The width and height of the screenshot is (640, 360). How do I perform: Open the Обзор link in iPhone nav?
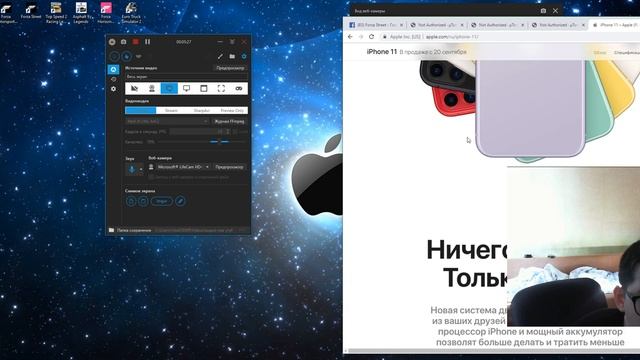tap(600, 52)
